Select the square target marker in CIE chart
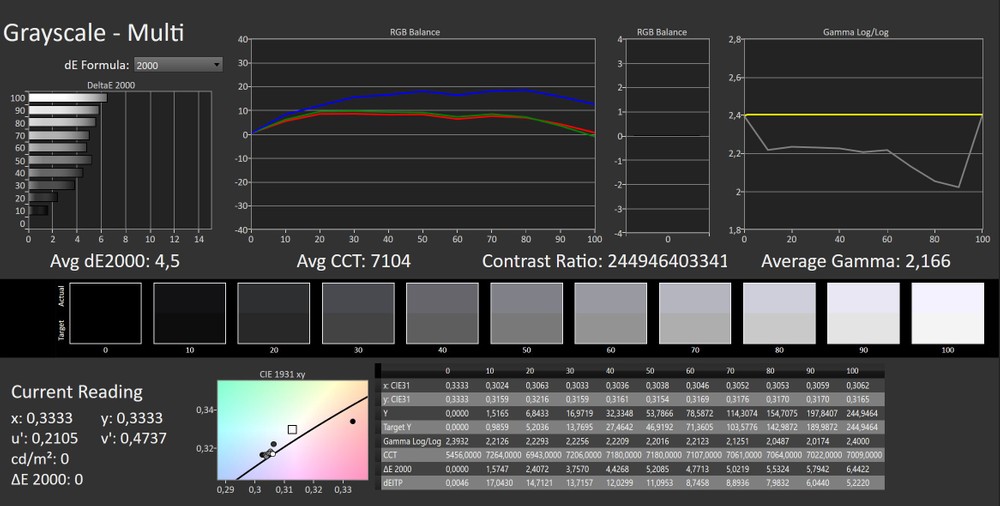 click(292, 429)
